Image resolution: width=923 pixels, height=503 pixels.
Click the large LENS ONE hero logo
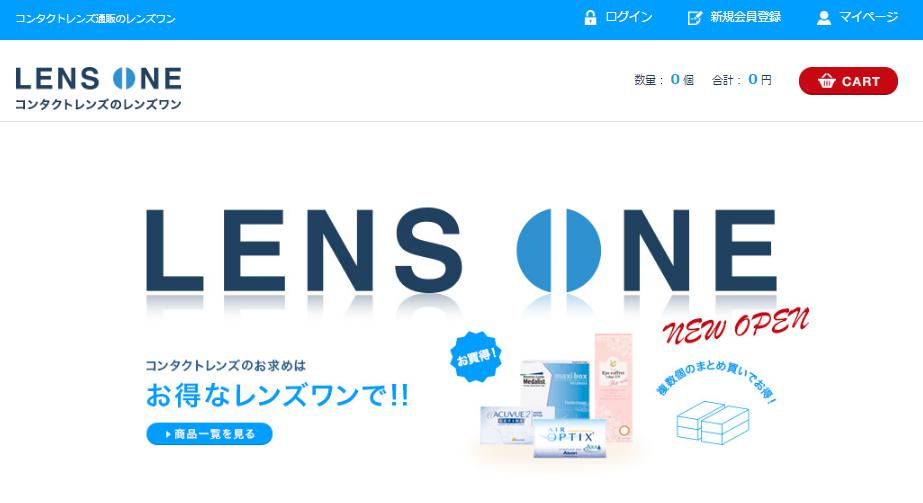(461, 250)
